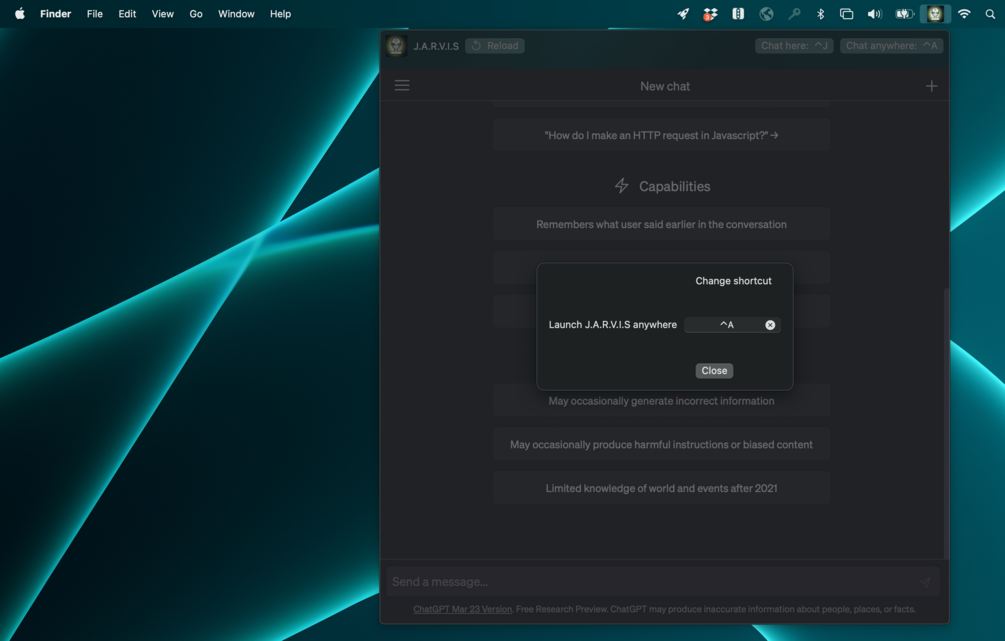Click 'Launch J.A.R.V.I.S anywhere' label
This screenshot has width=1005, height=641.
point(613,324)
